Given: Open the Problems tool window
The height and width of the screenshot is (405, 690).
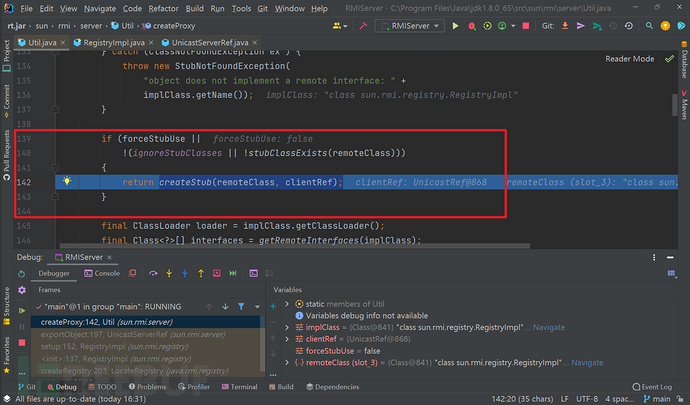Looking at the screenshot, I should click(x=147, y=387).
